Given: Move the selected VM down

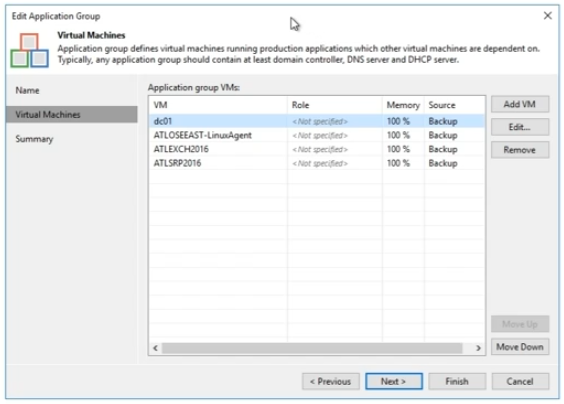Looking at the screenshot, I should [520, 347].
